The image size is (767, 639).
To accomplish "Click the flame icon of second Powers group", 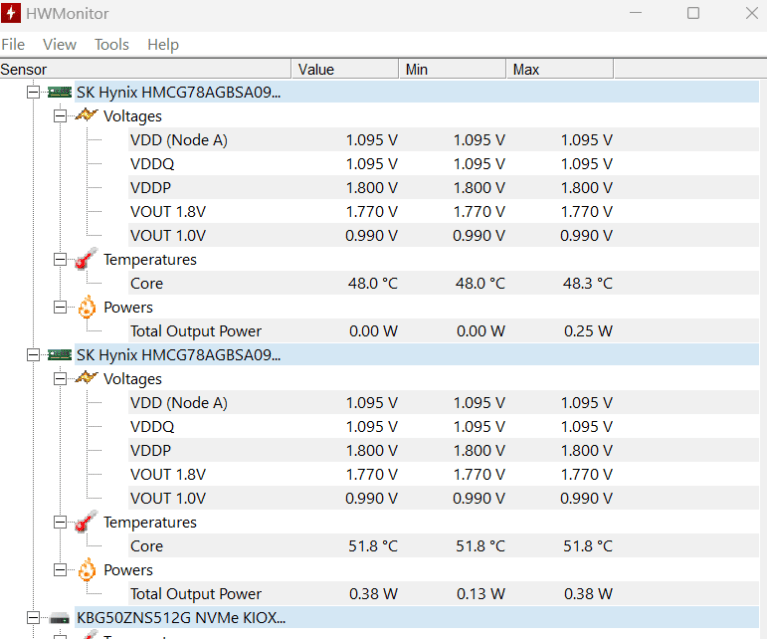I will pos(87,570).
